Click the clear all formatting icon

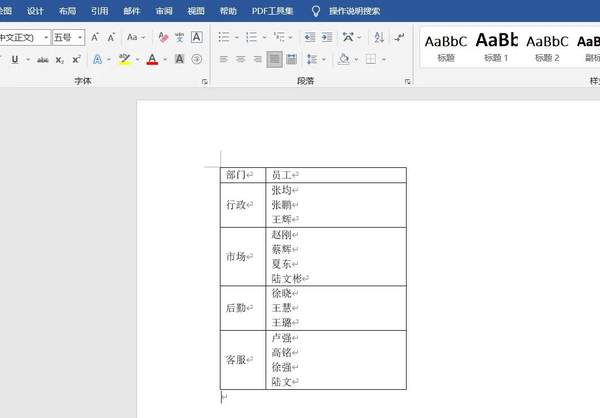point(162,37)
